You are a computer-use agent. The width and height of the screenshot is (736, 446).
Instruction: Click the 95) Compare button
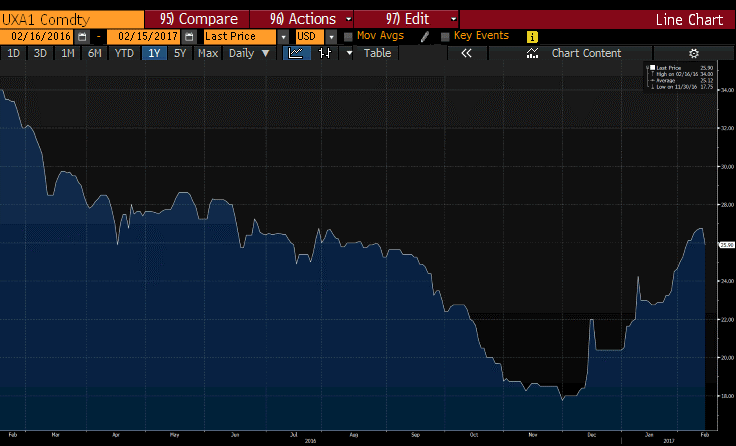click(197, 19)
